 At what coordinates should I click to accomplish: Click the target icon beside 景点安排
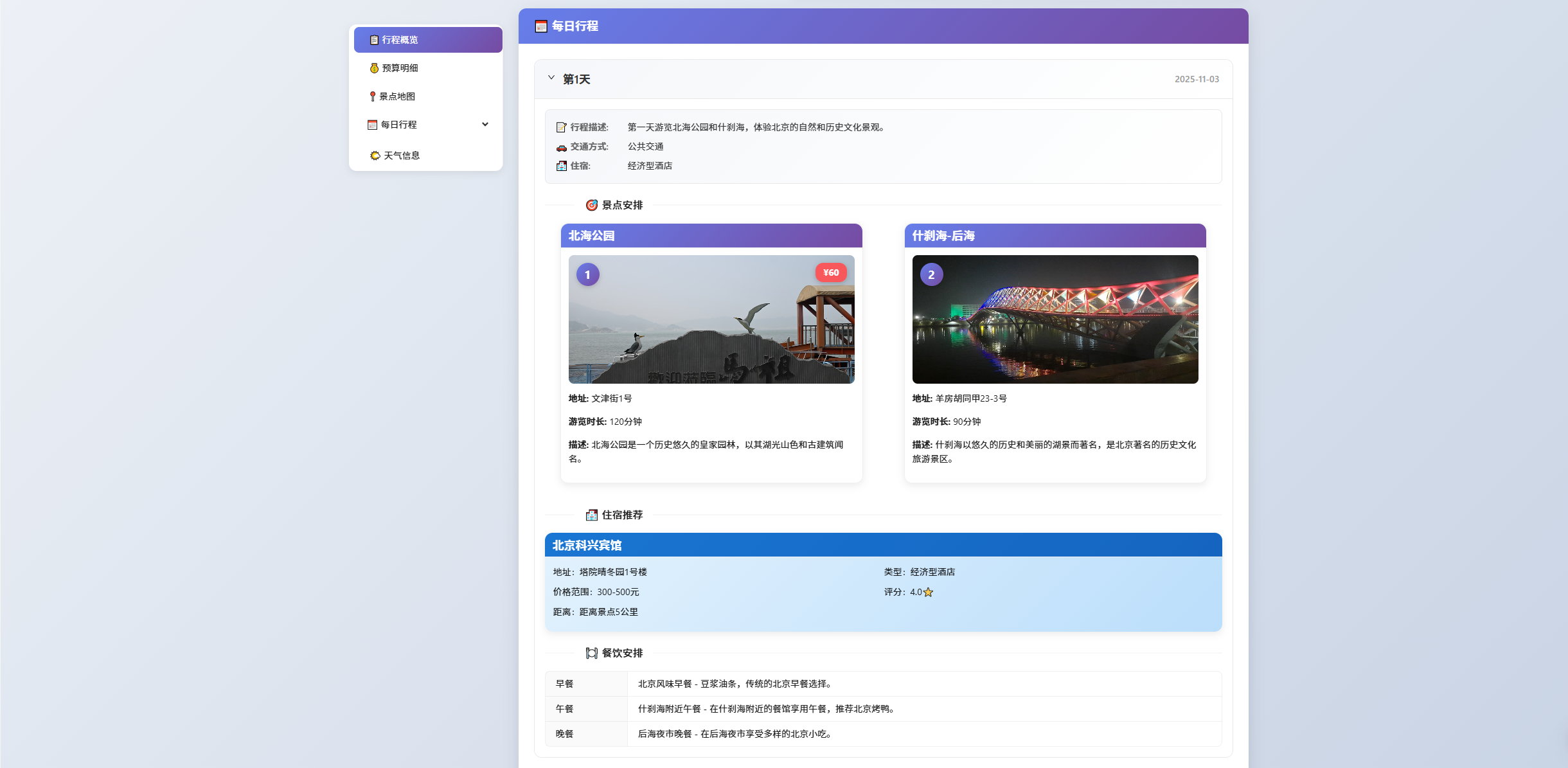coord(591,205)
